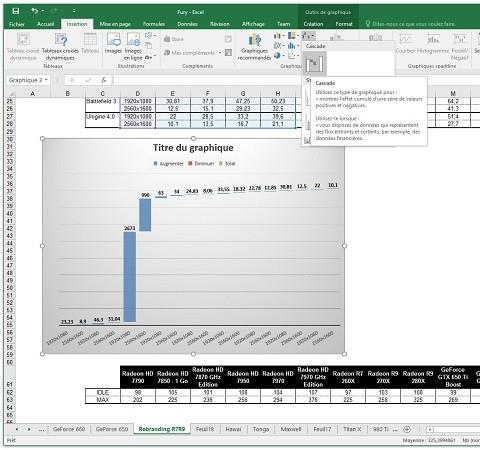Switch to the Mise en page tab

[x=115, y=24]
